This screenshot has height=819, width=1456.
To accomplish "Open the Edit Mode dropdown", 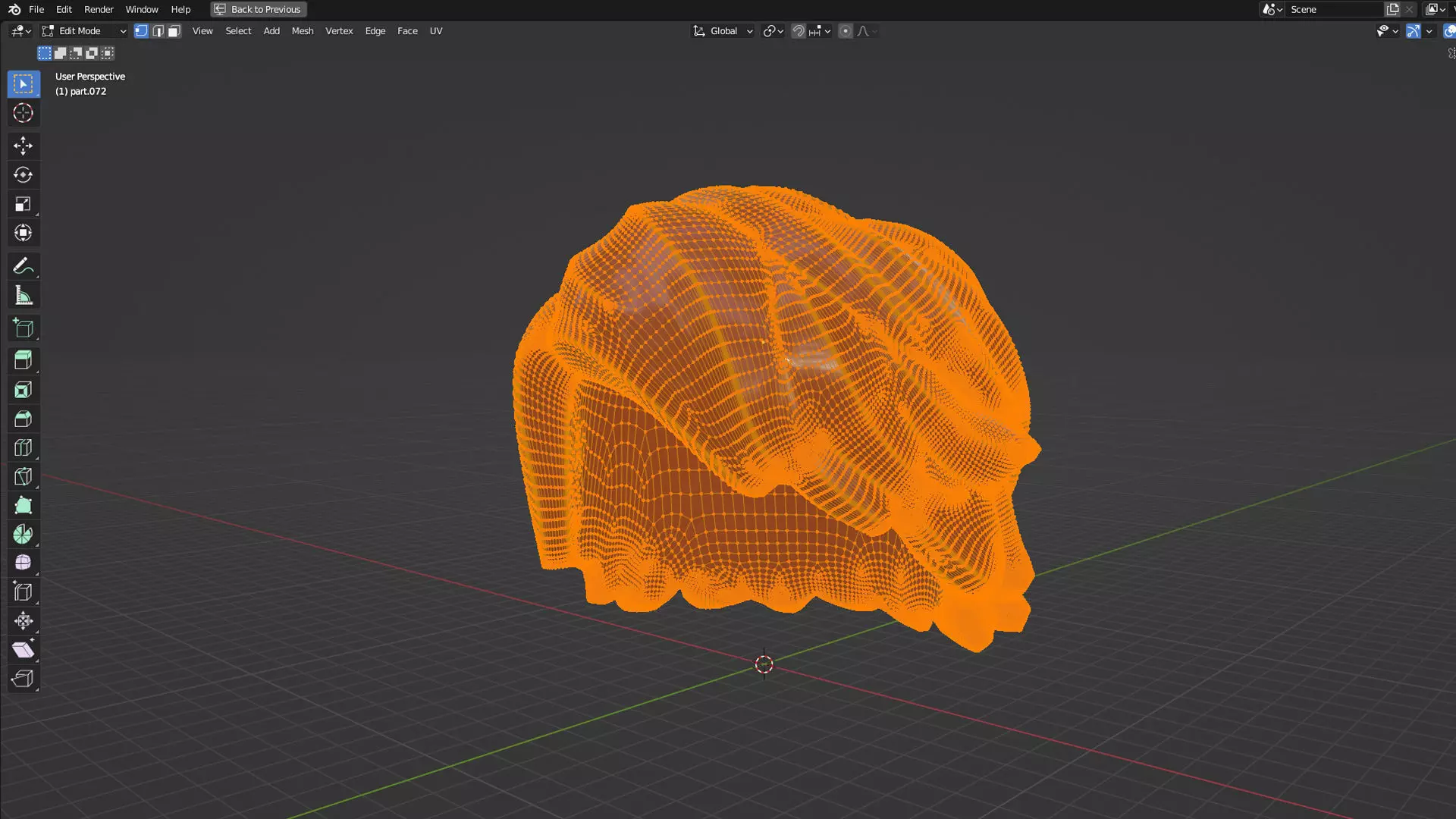I will (84, 31).
